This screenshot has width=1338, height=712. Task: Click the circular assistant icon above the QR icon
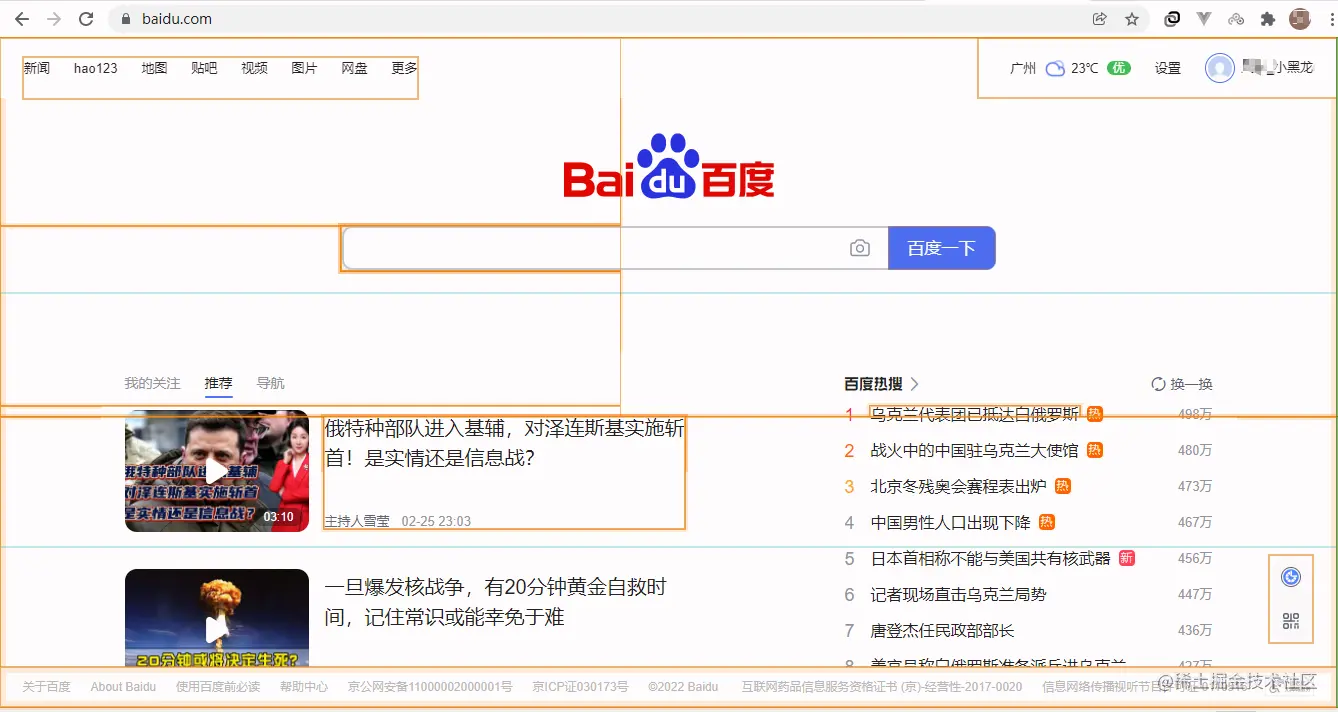(x=1291, y=577)
